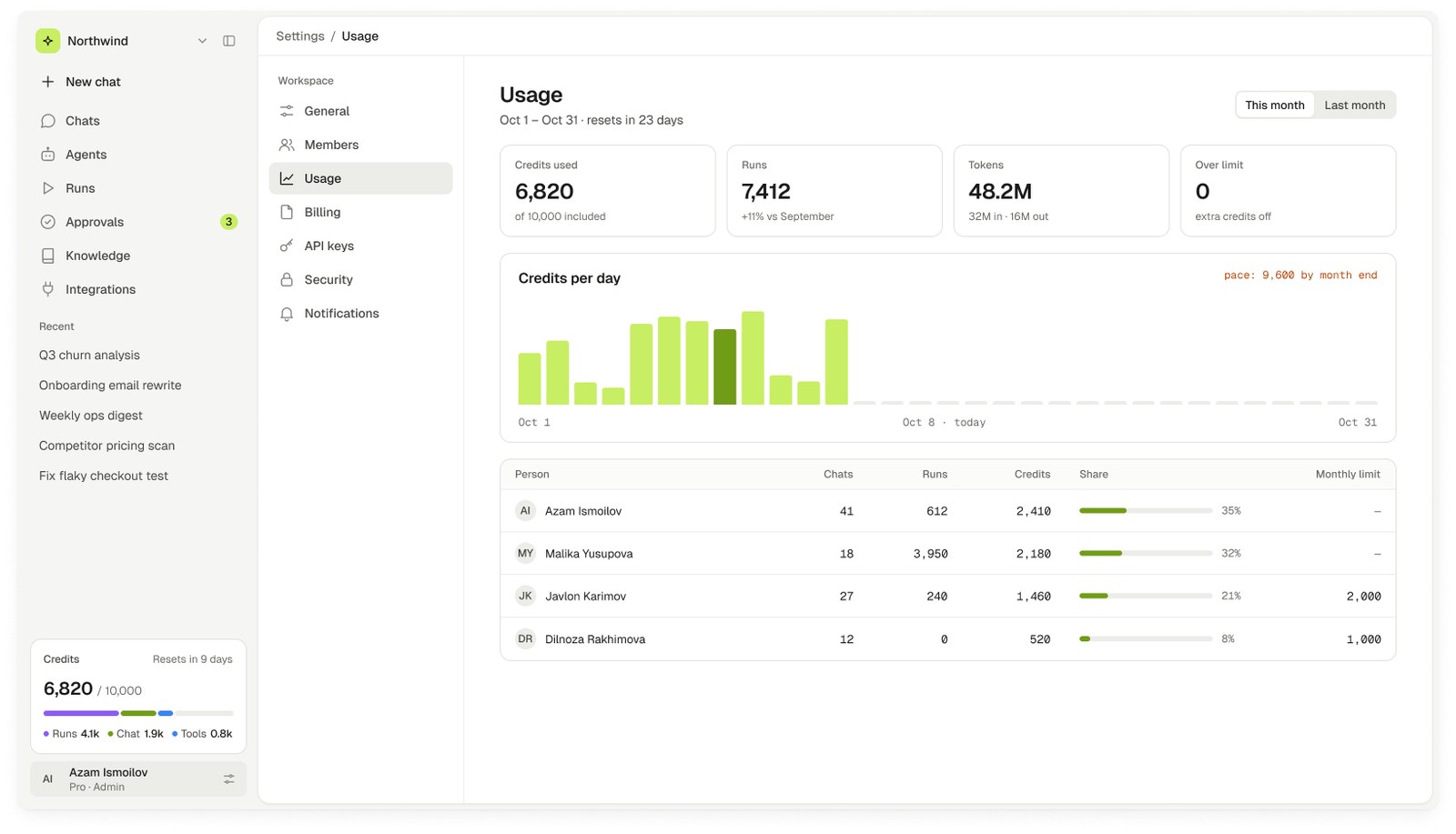Click Azam Ismoilov row in usage table

(x=947, y=511)
